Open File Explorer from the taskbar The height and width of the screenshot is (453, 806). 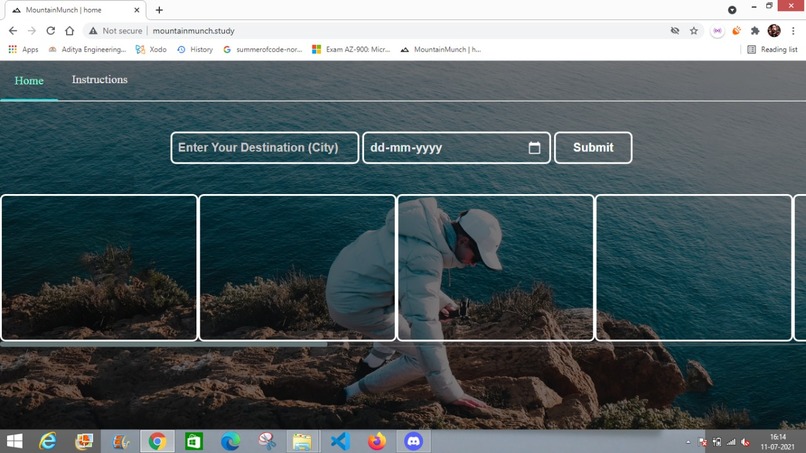[302, 441]
